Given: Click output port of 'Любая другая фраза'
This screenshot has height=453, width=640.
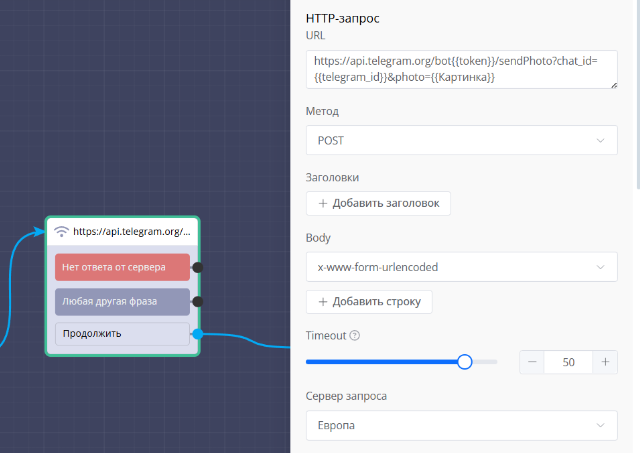Looking at the screenshot, I should (x=197, y=301).
